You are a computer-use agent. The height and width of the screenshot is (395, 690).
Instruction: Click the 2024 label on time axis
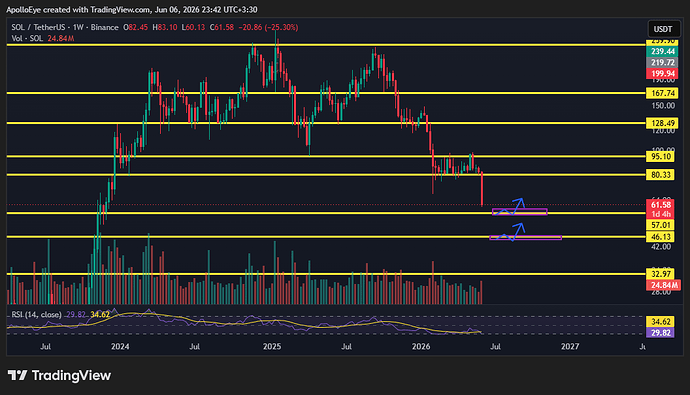tap(120, 347)
